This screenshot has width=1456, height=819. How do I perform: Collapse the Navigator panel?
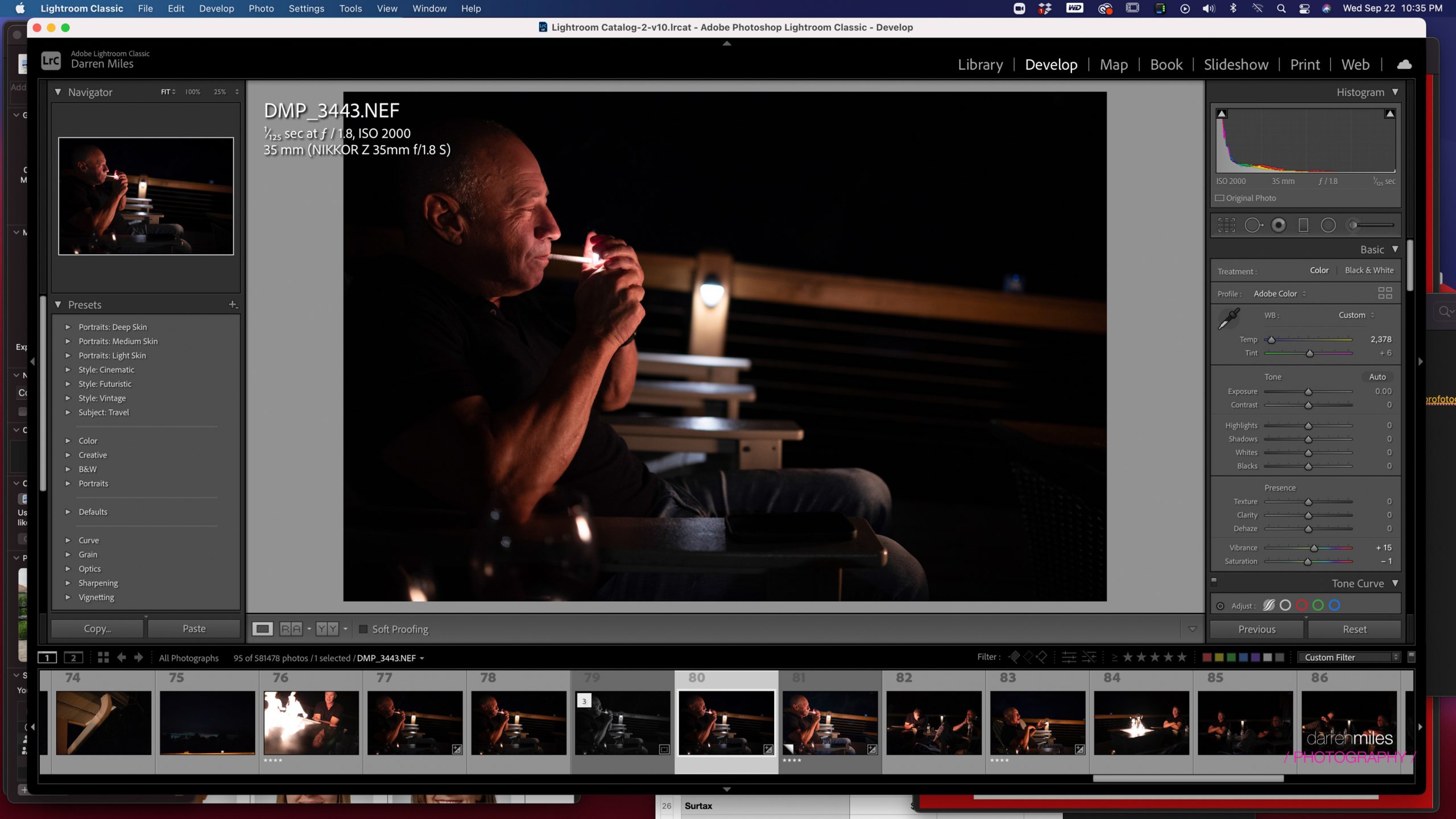(x=57, y=92)
